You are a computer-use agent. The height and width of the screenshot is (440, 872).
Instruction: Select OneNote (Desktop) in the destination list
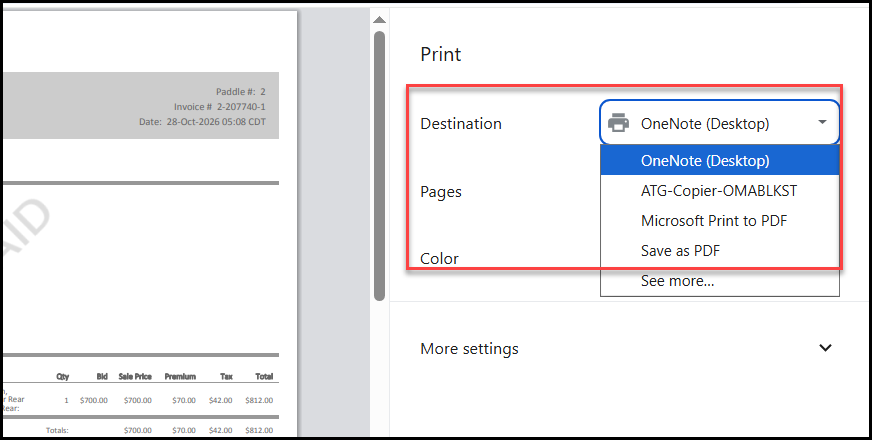720,160
